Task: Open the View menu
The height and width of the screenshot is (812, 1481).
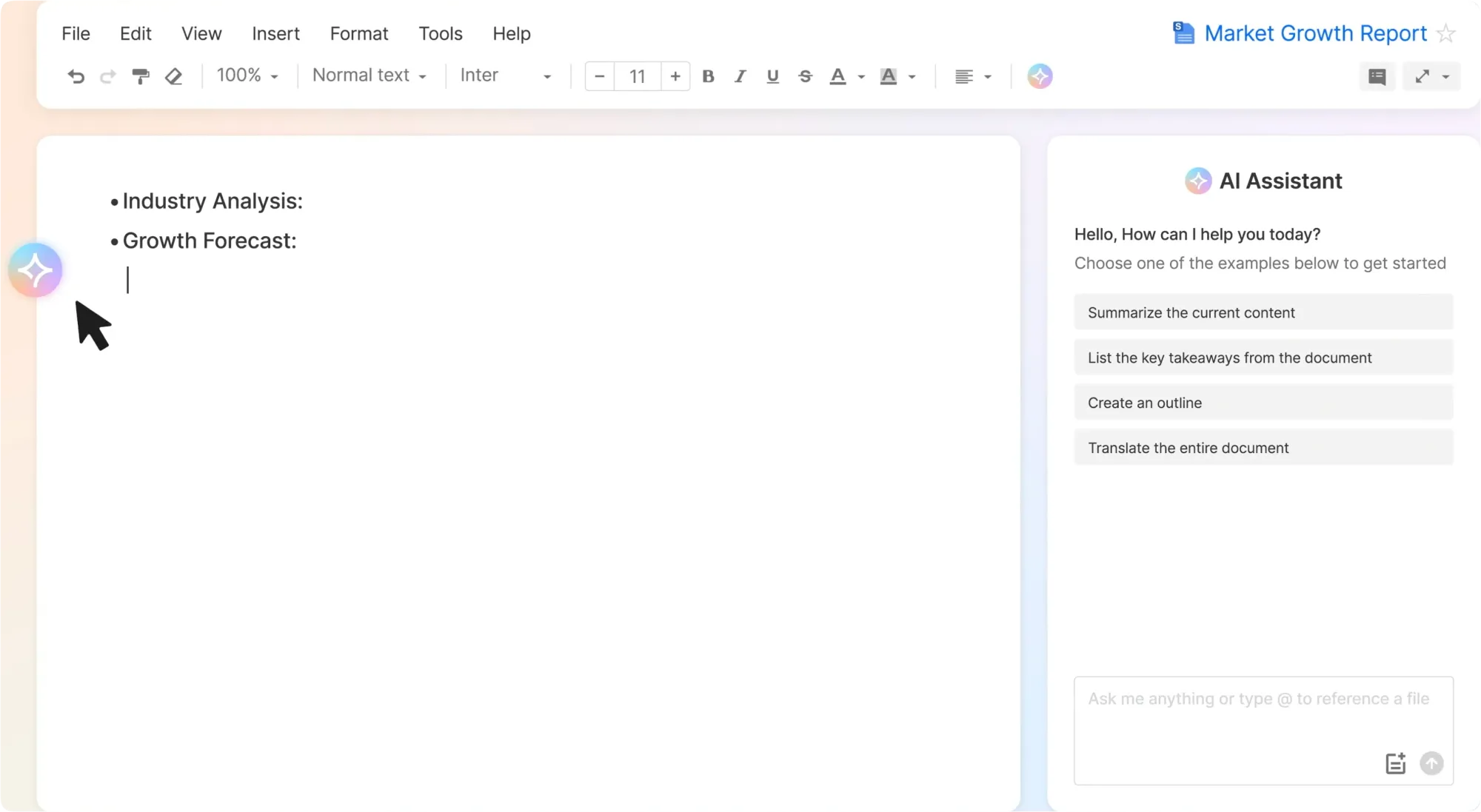Action: point(201,33)
